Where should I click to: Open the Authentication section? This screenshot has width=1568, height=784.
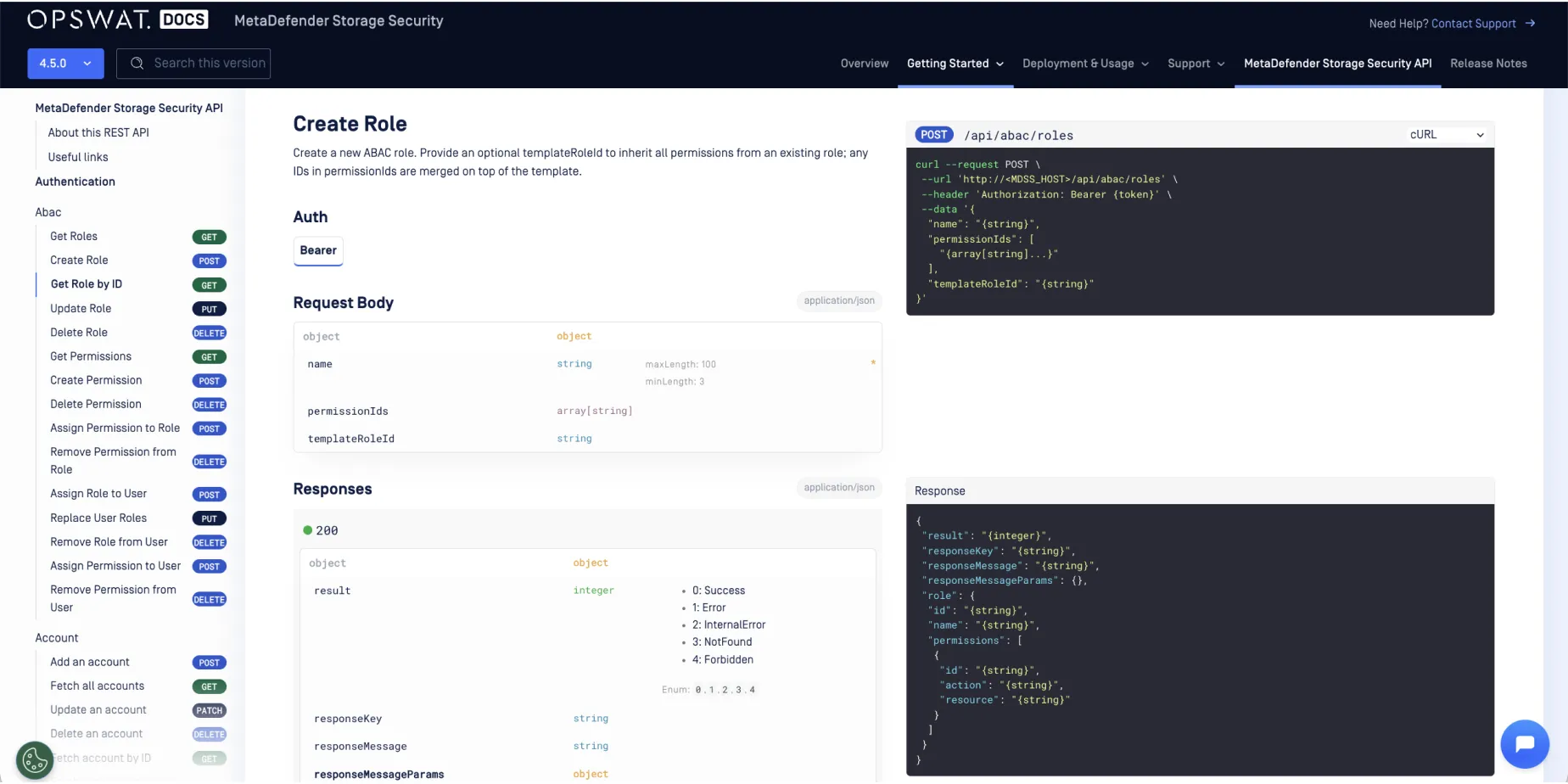[75, 182]
